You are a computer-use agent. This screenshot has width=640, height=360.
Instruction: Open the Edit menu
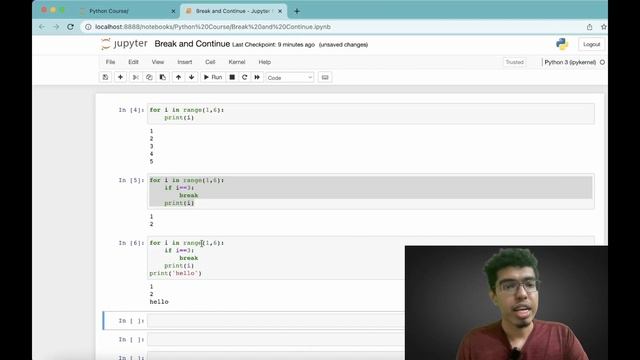pos(133,62)
